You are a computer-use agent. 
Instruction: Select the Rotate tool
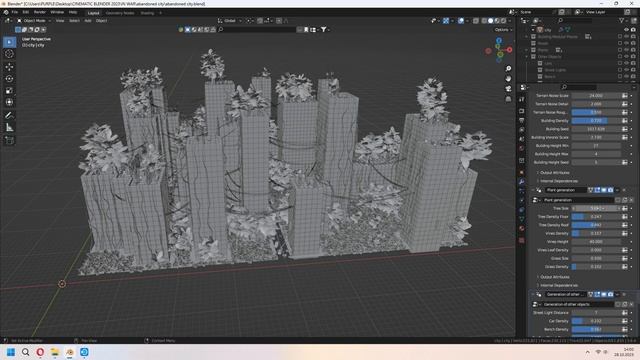[9, 79]
